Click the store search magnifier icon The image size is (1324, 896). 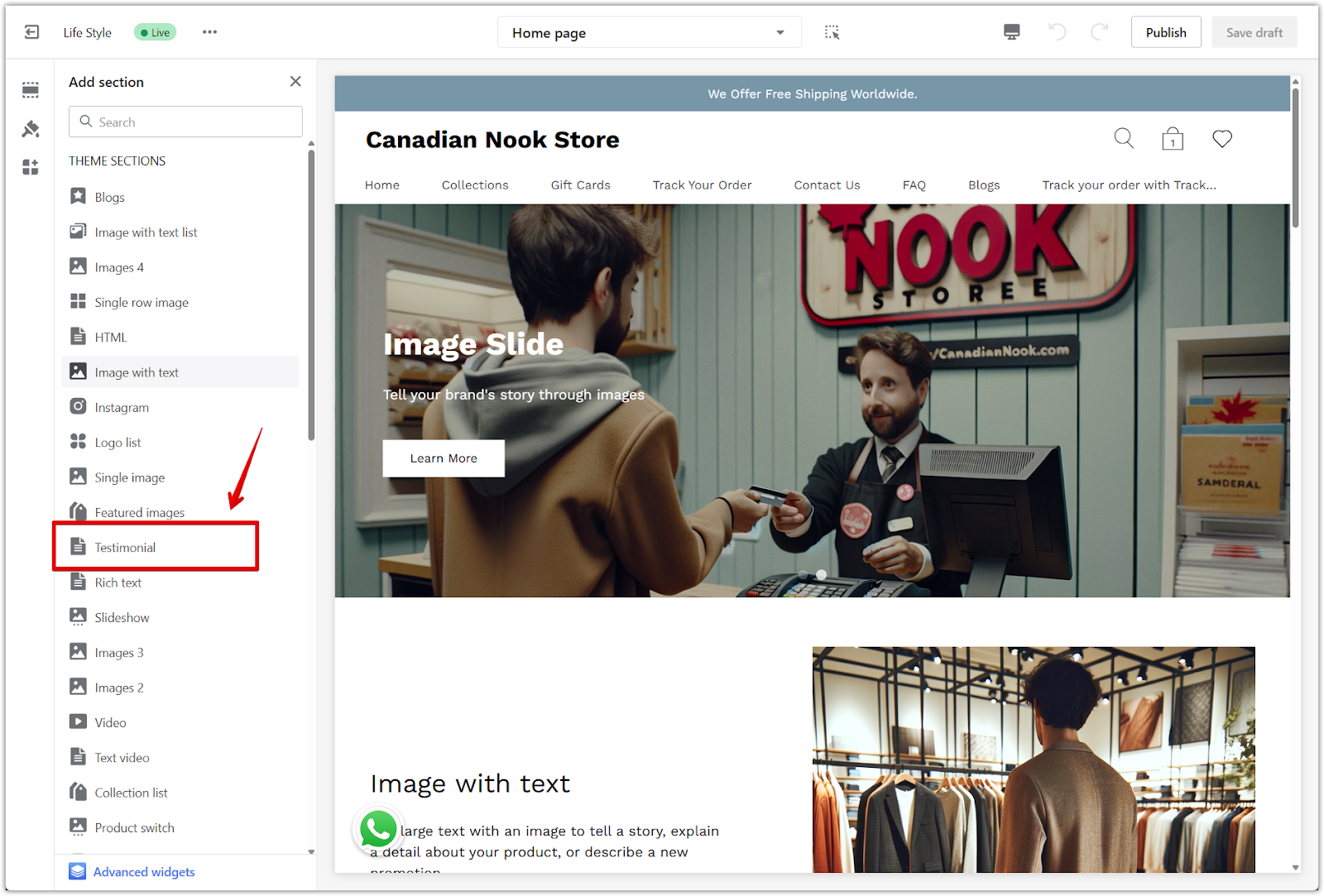click(x=1124, y=138)
